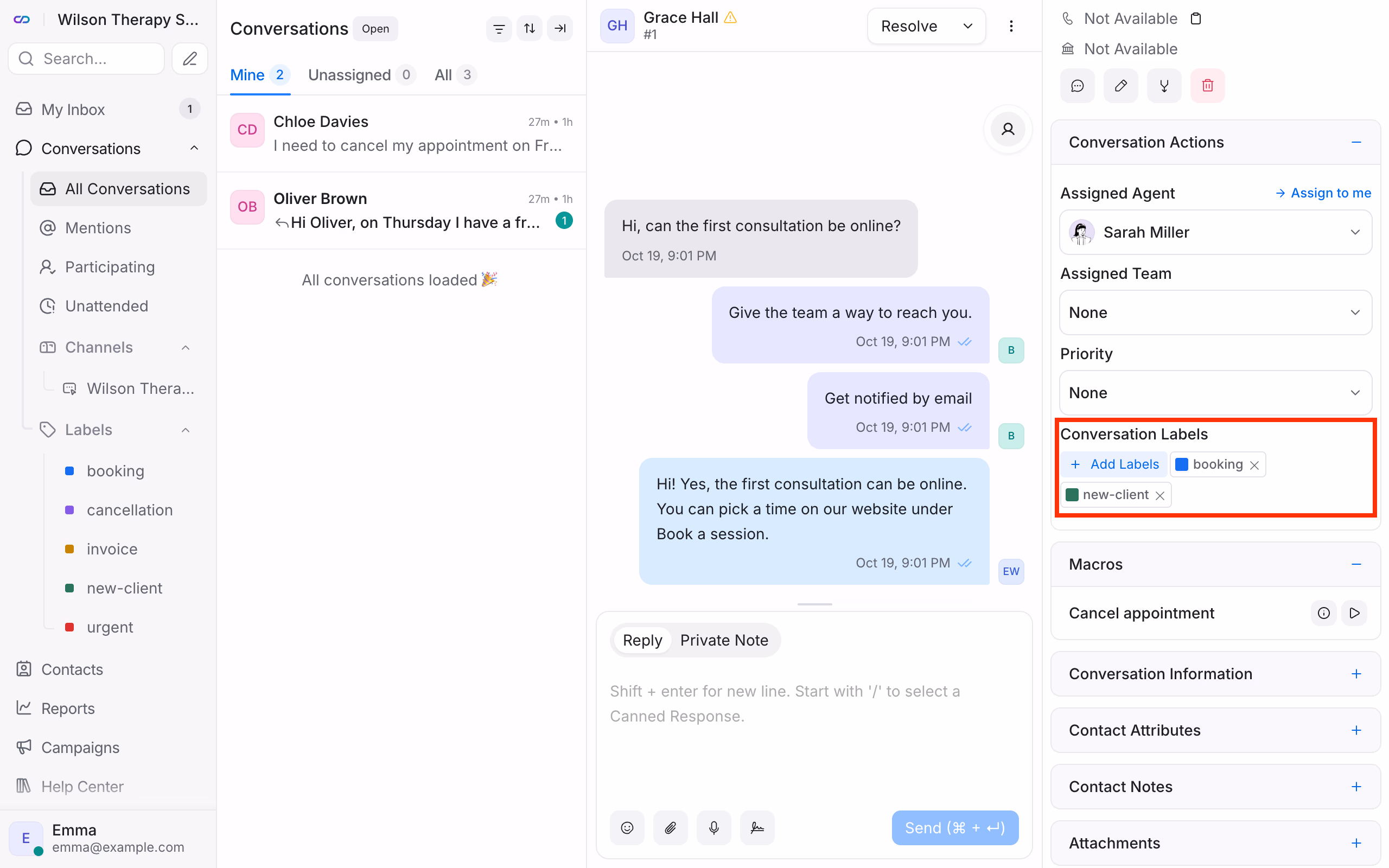Collapse the Labels sidebar group
Image resolution: width=1389 pixels, height=868 pixels.
[186, 430]
